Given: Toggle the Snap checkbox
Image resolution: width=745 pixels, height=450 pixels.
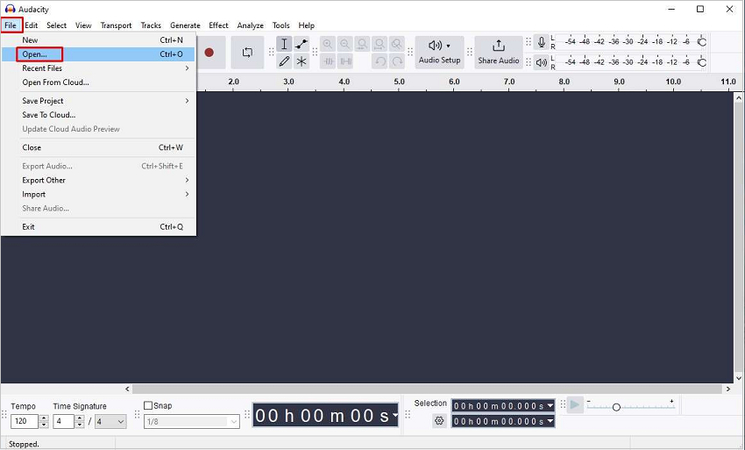Looking at the screenshot, I should tap(148, 405).
